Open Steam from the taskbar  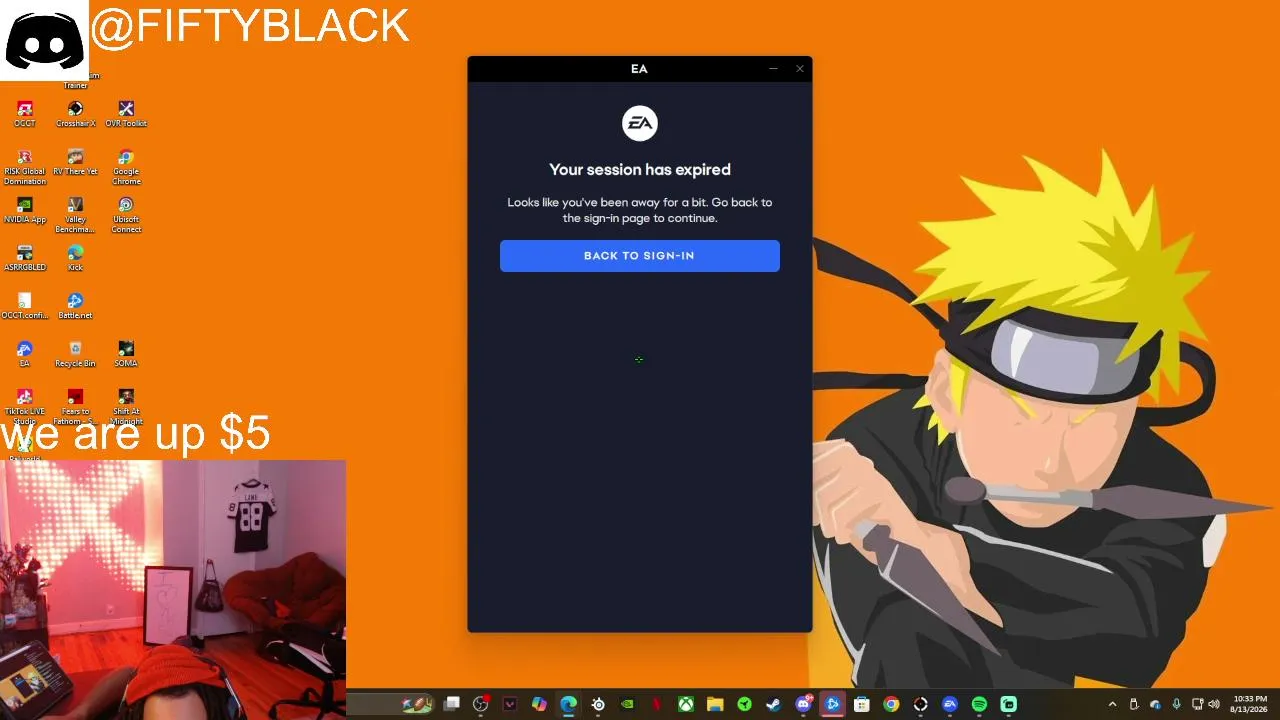point(773,704)
